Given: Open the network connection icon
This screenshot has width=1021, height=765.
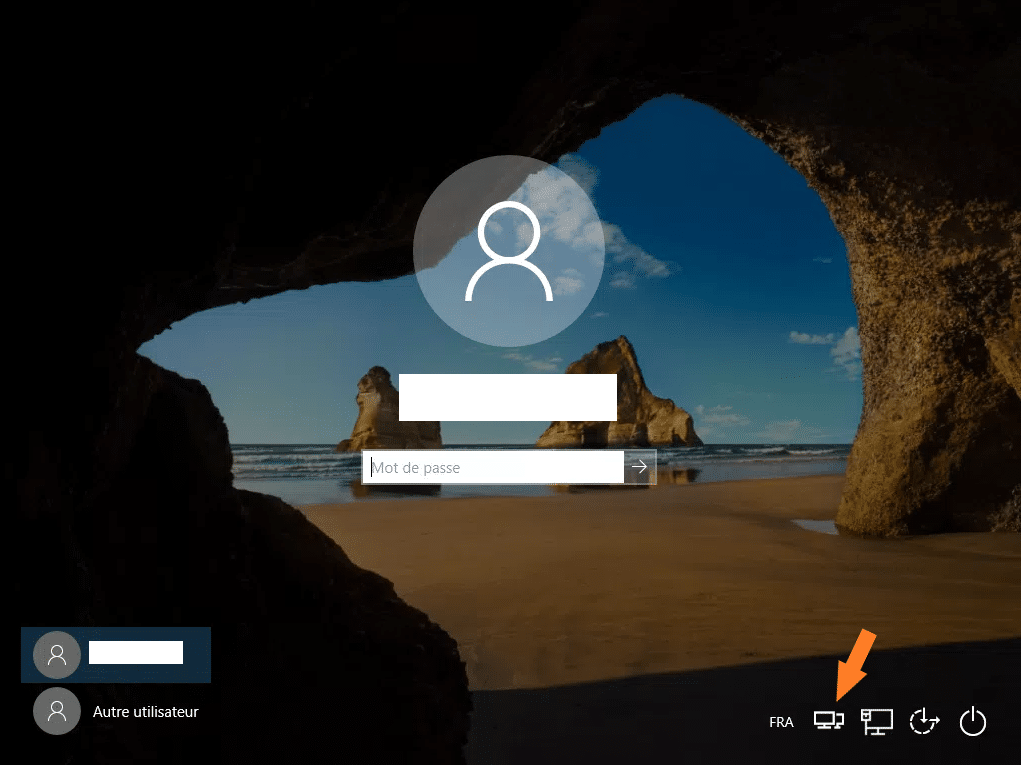Looking at the screenshot, I should (x=876, y=721).
